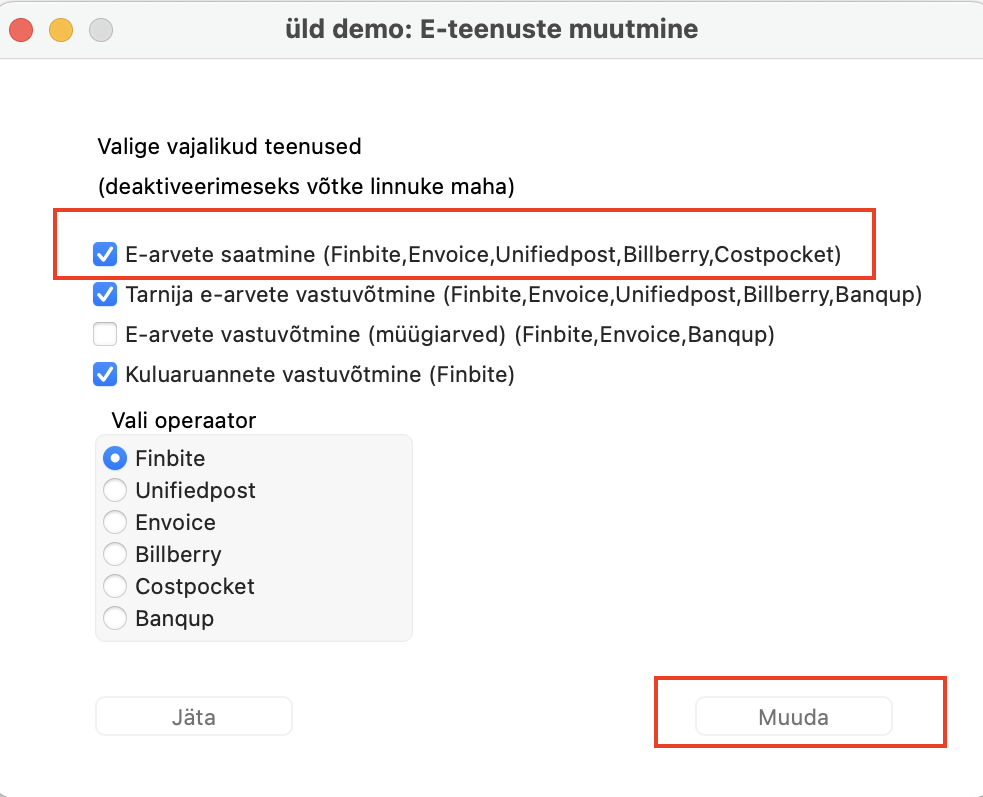
Task: Enable E-arvete vastuvõtmine (müügiarved) checkbox
Action: click(x=105, y=335)
